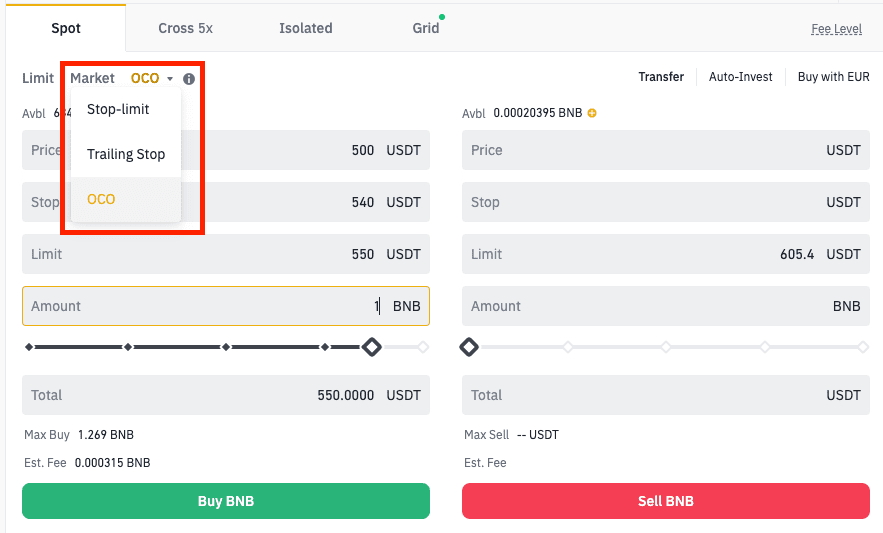Switch to Isolated margin tab
Viewport: 883px width, 533px height.
point(305,28)
